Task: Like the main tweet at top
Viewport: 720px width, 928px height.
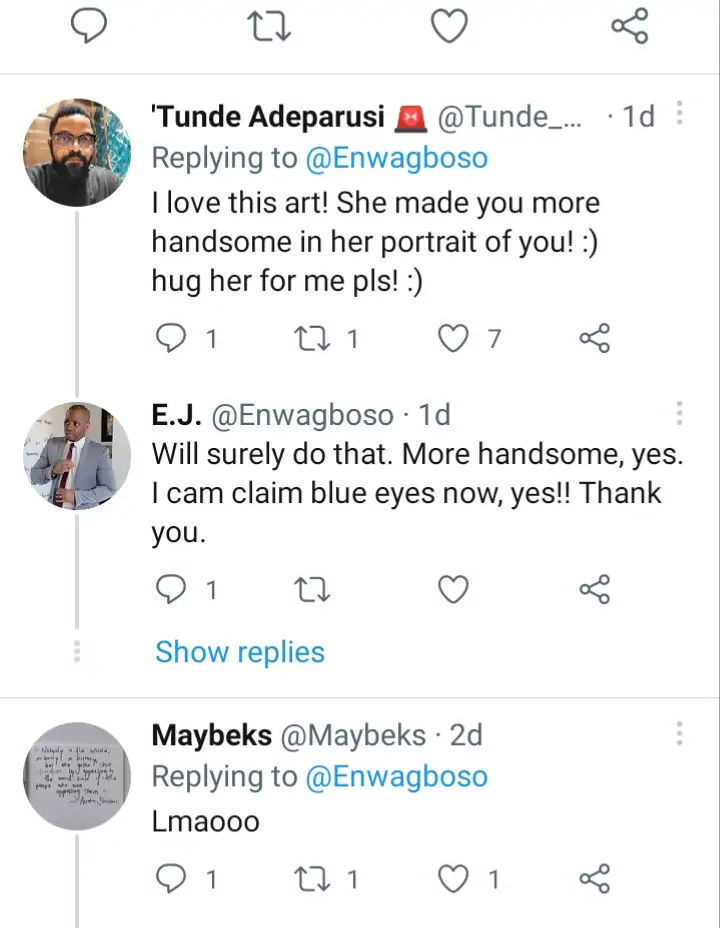Action: point(450,26)
